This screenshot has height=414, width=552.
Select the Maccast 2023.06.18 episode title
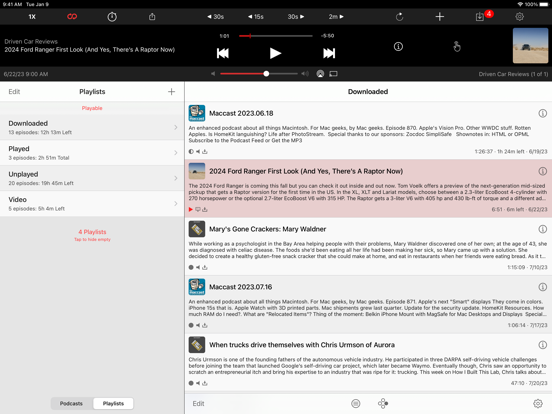[241, 113]
